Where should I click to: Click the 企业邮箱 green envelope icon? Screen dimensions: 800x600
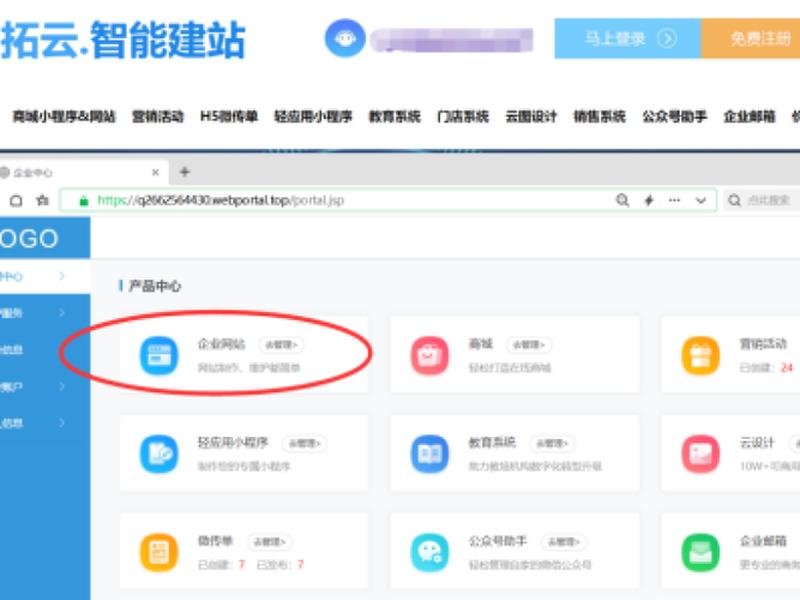pyautogui.click(x=701, y=553)
